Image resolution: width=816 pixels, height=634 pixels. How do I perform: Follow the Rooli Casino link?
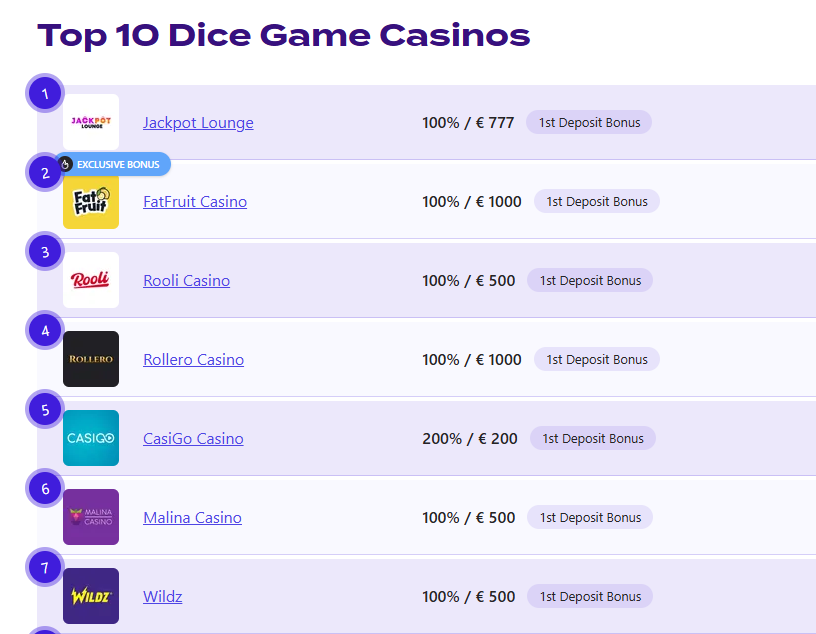(186, 281)
